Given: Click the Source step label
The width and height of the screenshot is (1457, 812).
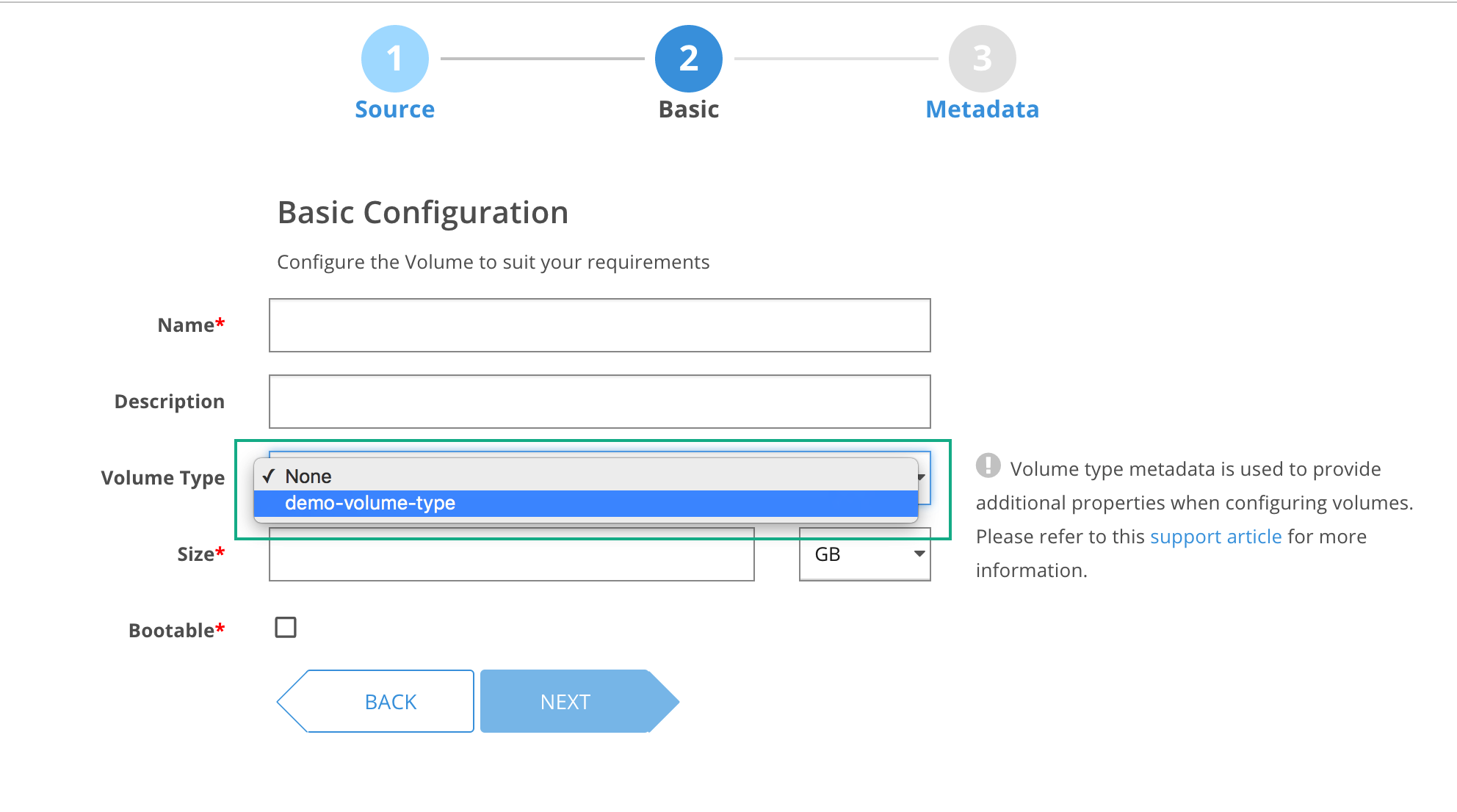Looking at the screenshot, I should [395, 109].
